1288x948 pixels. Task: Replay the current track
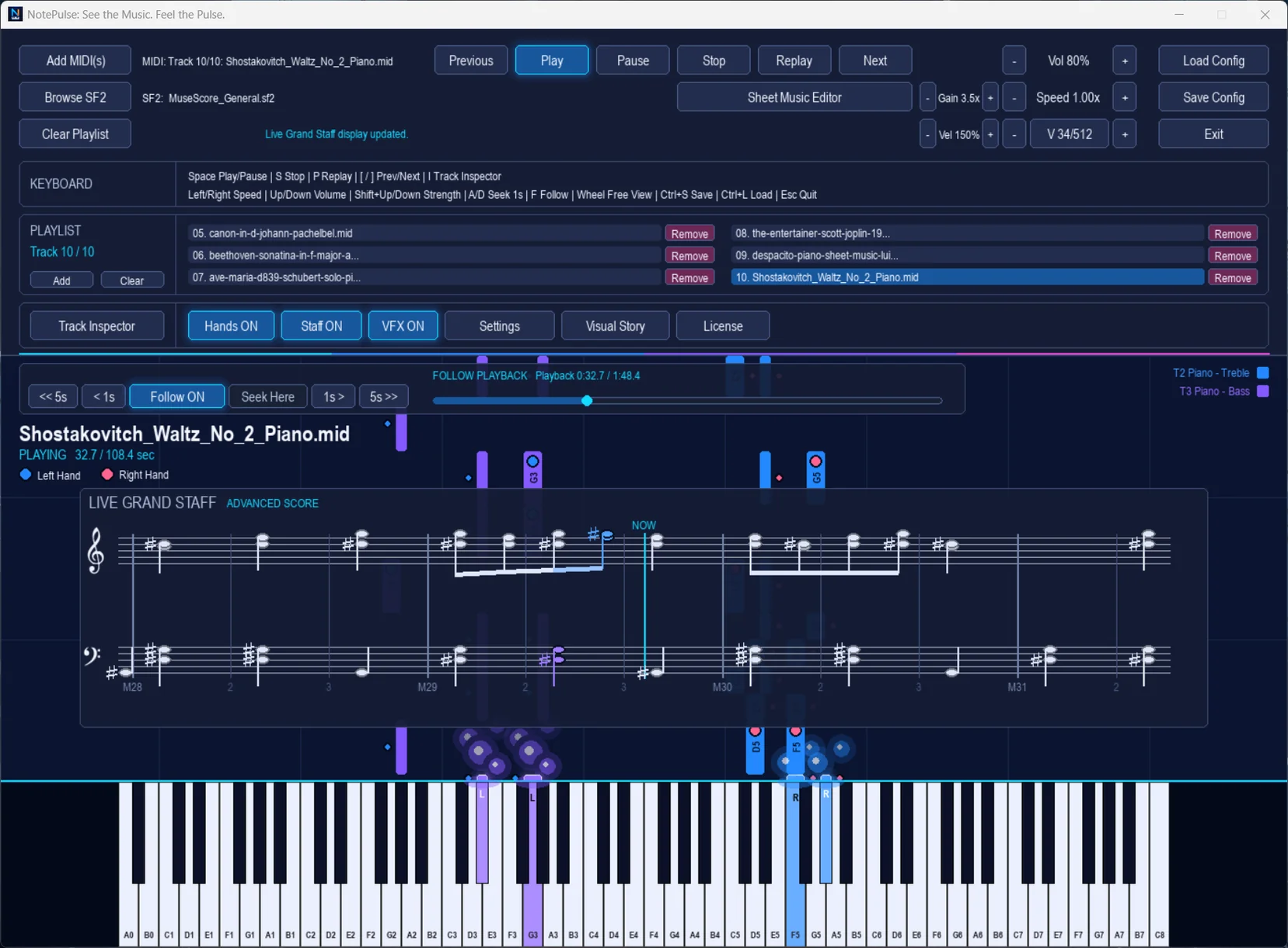[x=794, y=61]
